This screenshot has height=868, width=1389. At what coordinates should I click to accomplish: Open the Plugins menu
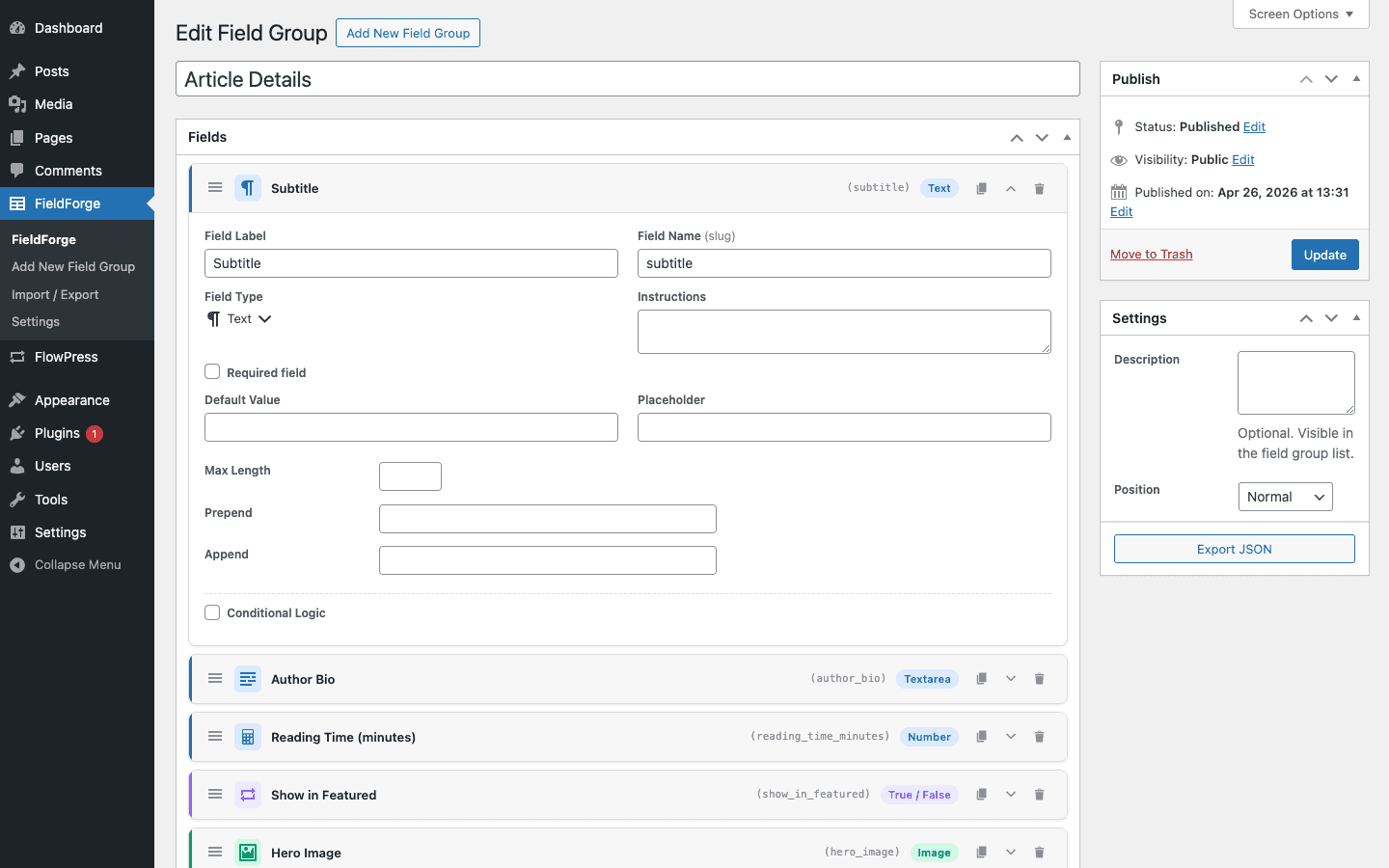point(77,433)
